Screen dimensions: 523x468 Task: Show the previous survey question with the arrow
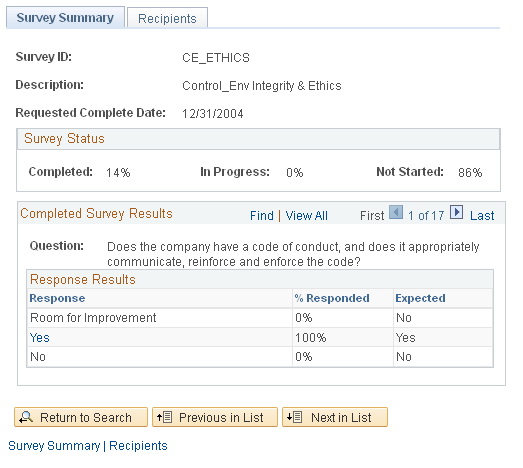point(396,212)
